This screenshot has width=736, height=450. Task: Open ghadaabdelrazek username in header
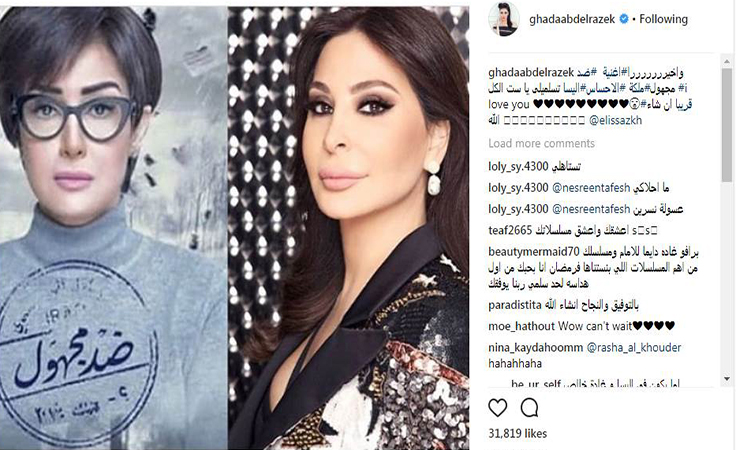tap(572, 19)
